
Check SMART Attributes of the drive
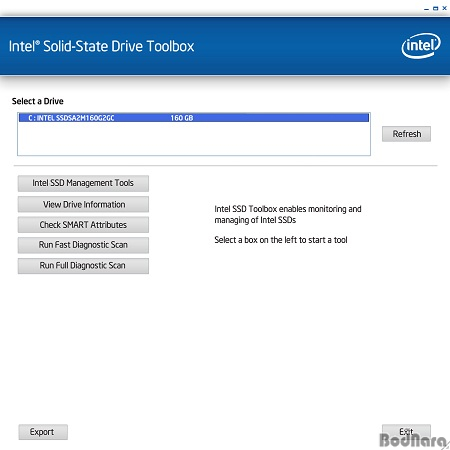pos(83,225)
